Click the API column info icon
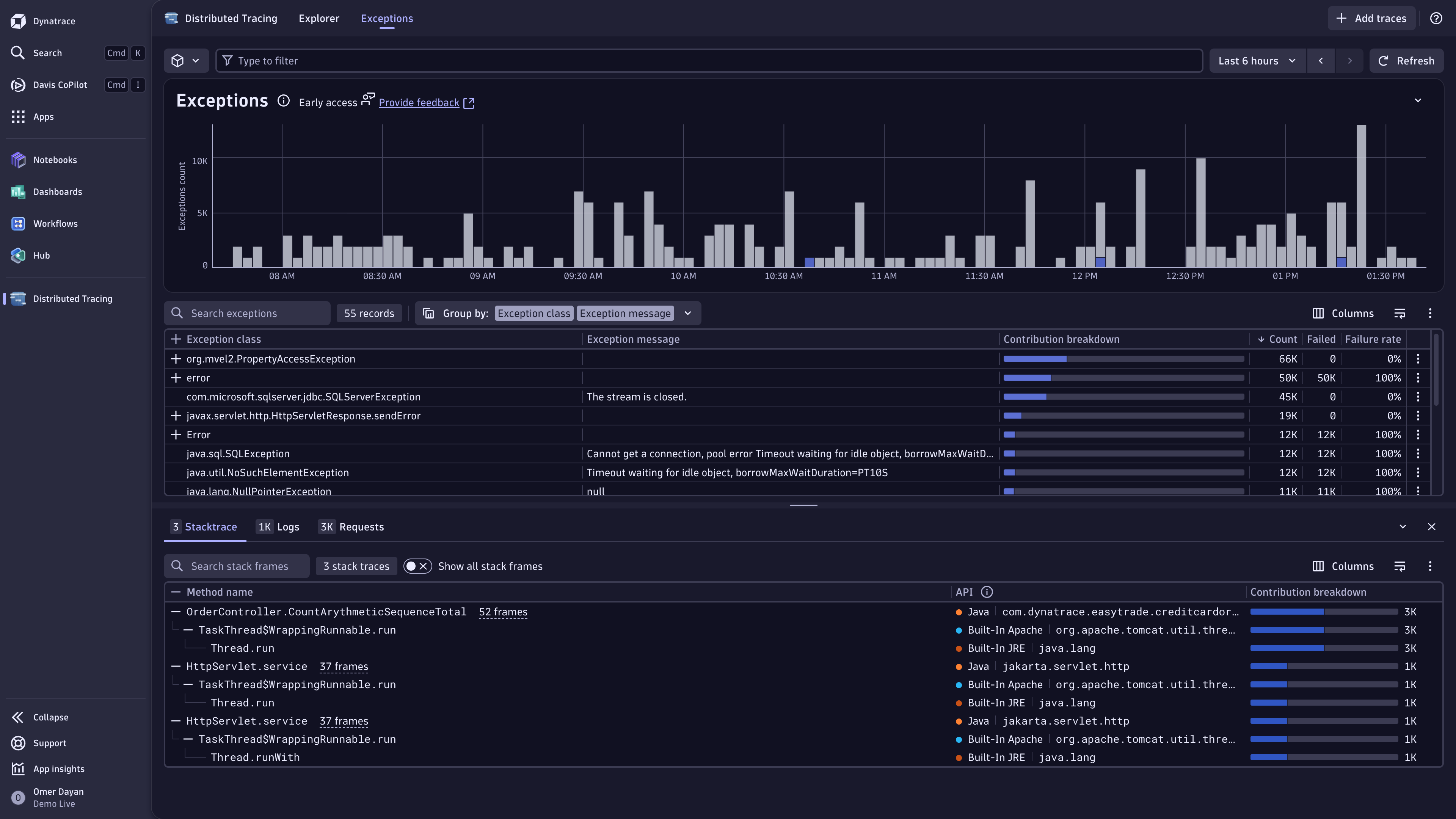 (986, 592)
